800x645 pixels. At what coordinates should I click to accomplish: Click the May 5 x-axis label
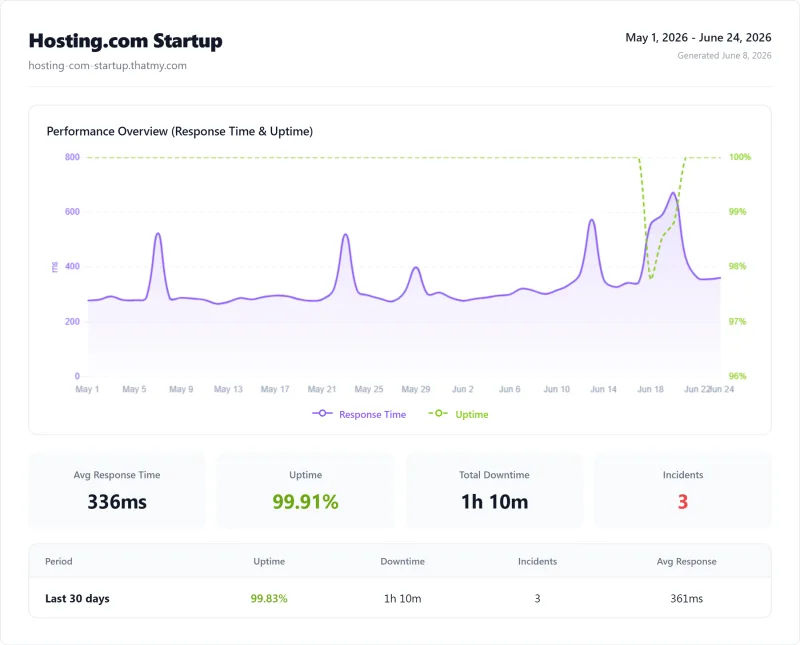[134, 389]
